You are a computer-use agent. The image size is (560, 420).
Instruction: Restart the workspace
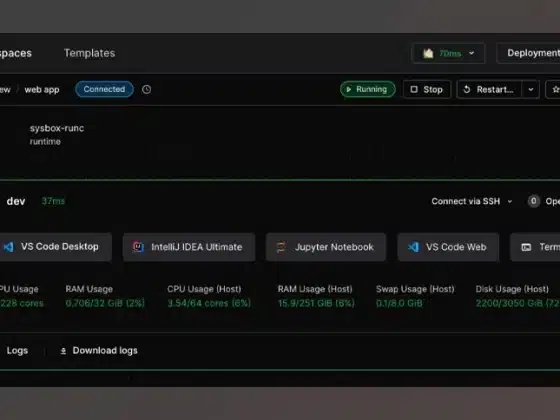(489, 89)
